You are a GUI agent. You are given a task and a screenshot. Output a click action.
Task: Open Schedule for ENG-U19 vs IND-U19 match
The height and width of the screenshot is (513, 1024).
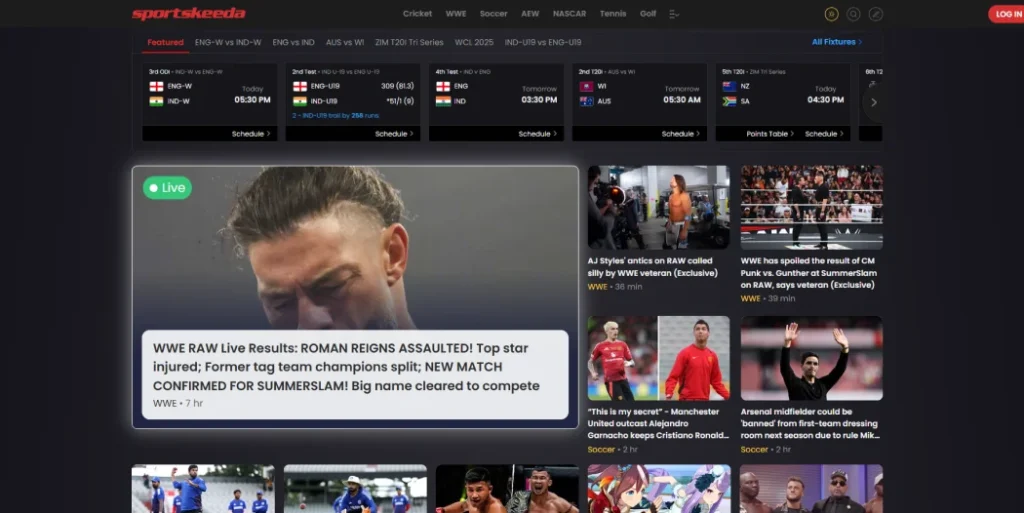pyautogui.click(x=394, y=134)
